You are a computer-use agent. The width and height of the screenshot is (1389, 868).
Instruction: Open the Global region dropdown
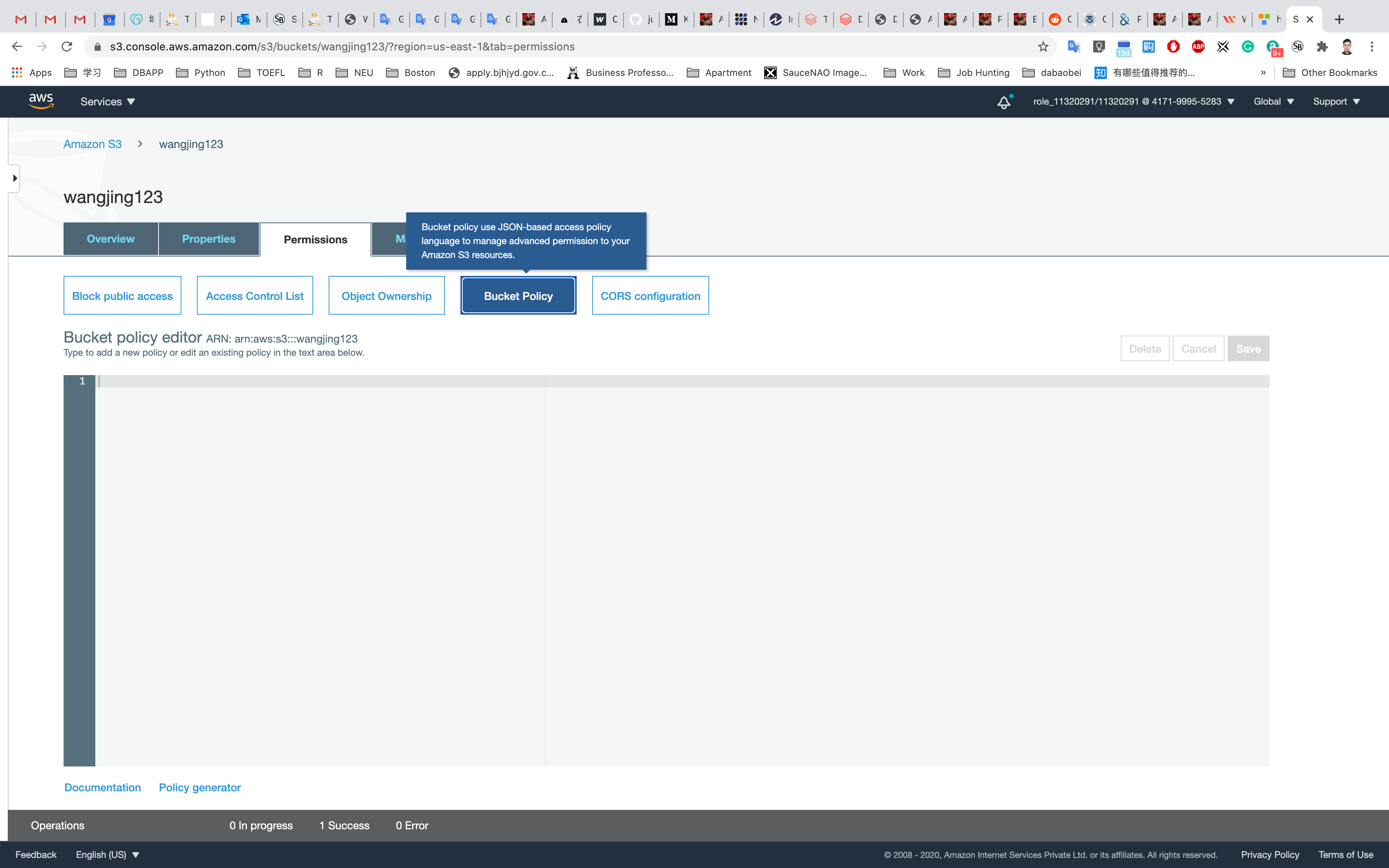1273,102
